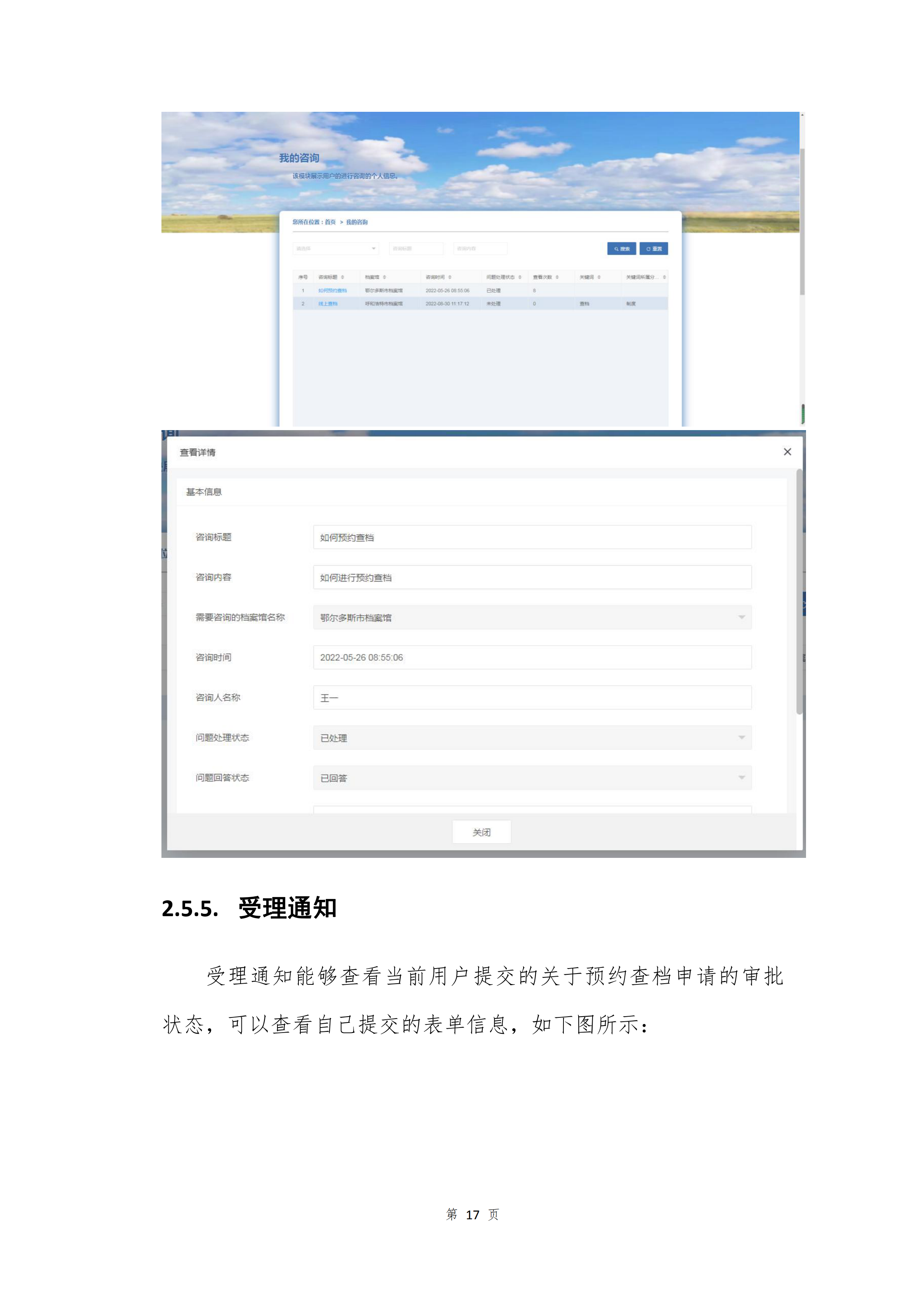Click the 咨询标题 field showing 如何预约查档

pyautogui.click(x=532, y=537)
